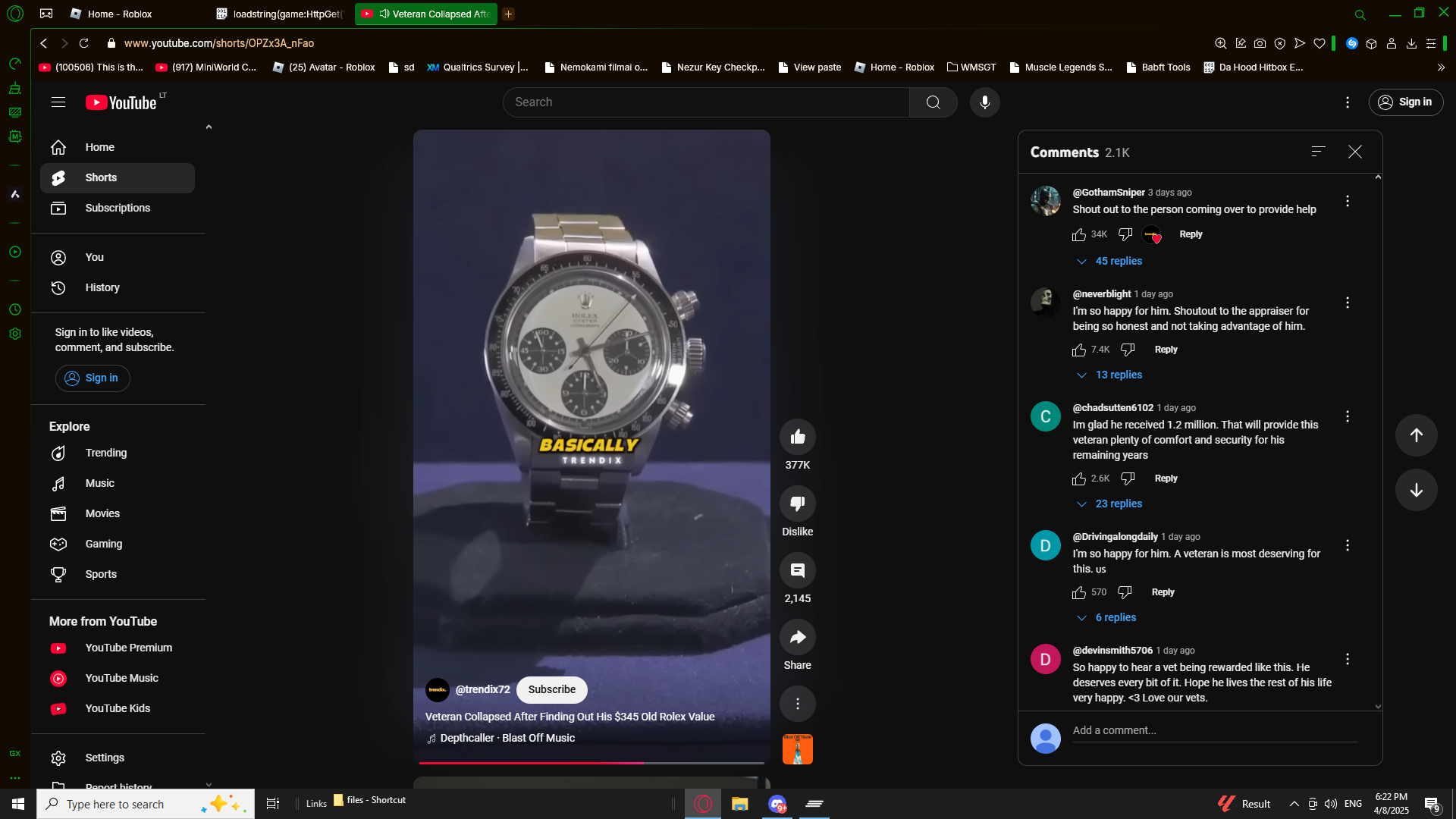Switch to the Home - Roblox tab
The width and height of the screenshot is (1456, 819).
tap(119, 14)
